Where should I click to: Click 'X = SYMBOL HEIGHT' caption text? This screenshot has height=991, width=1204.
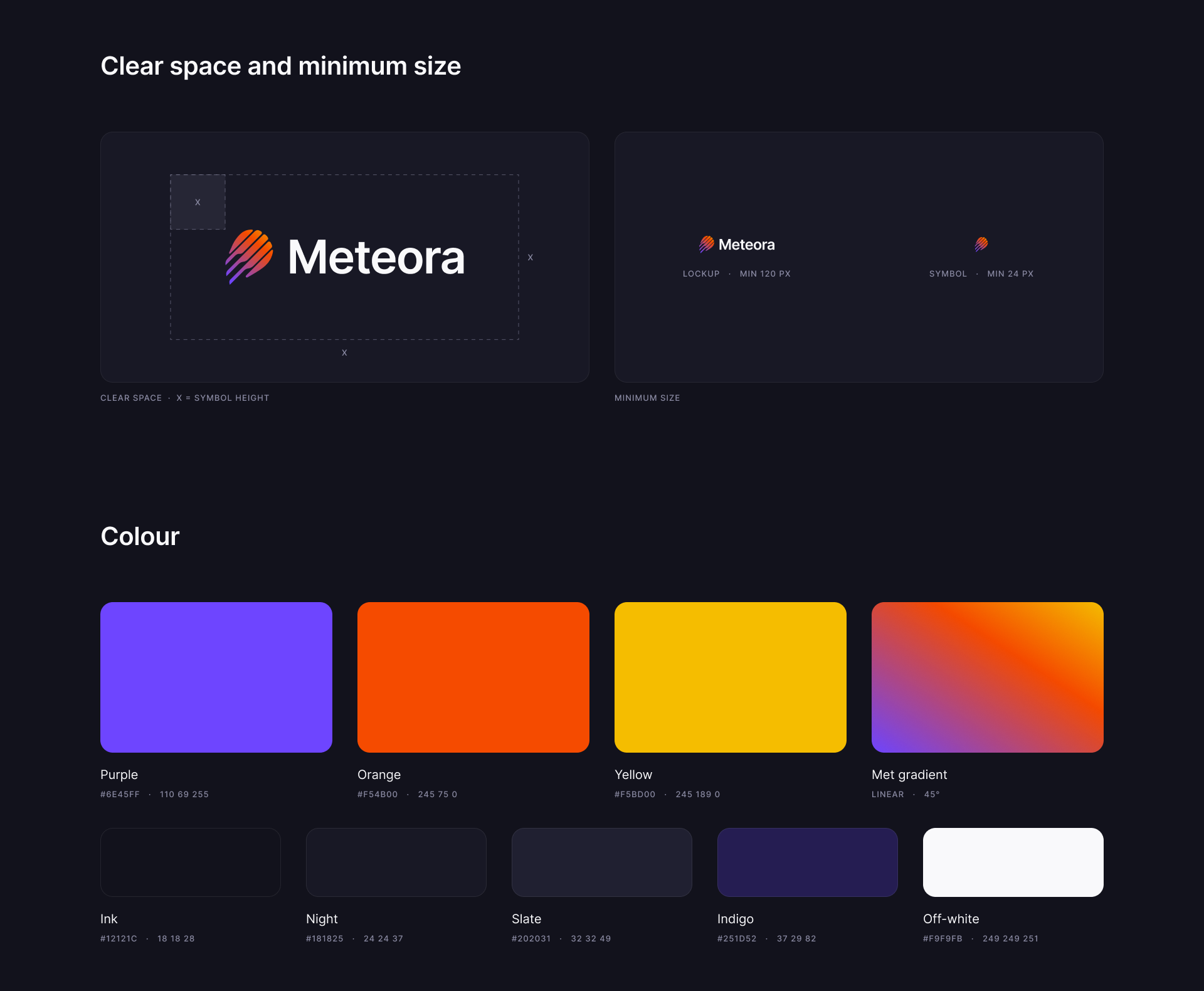coord(223,398)
